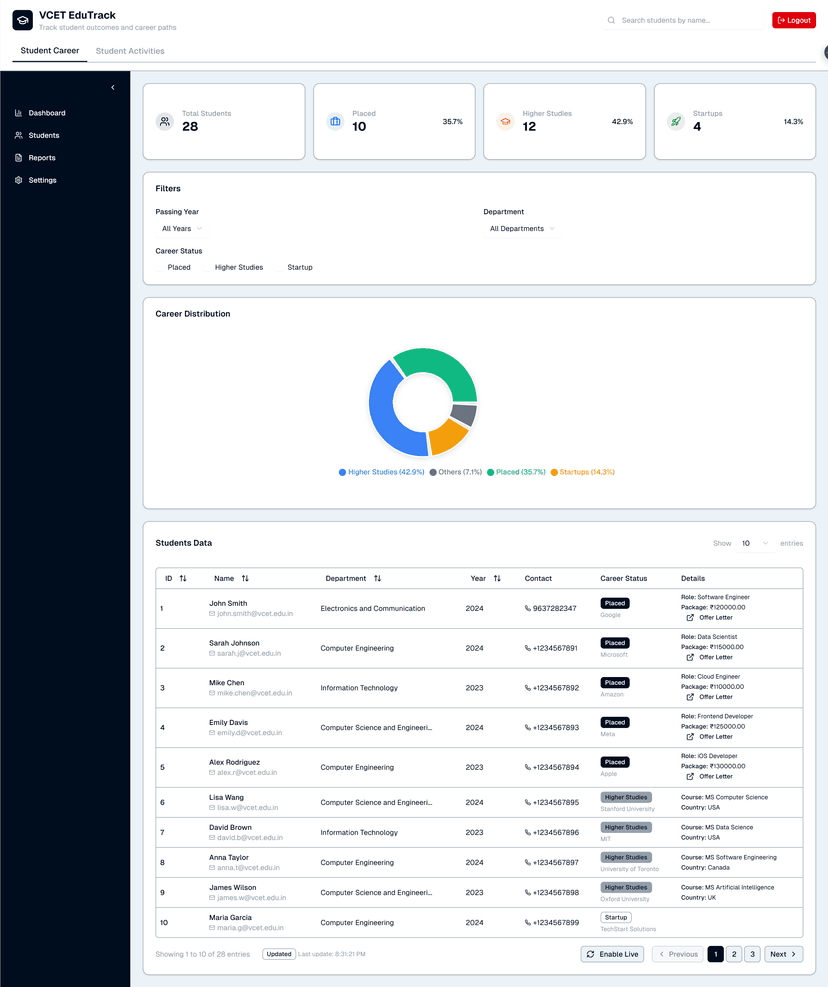Sort table by ID column arrows
Viewport: 828px width, 987px height.
point(183,579)
